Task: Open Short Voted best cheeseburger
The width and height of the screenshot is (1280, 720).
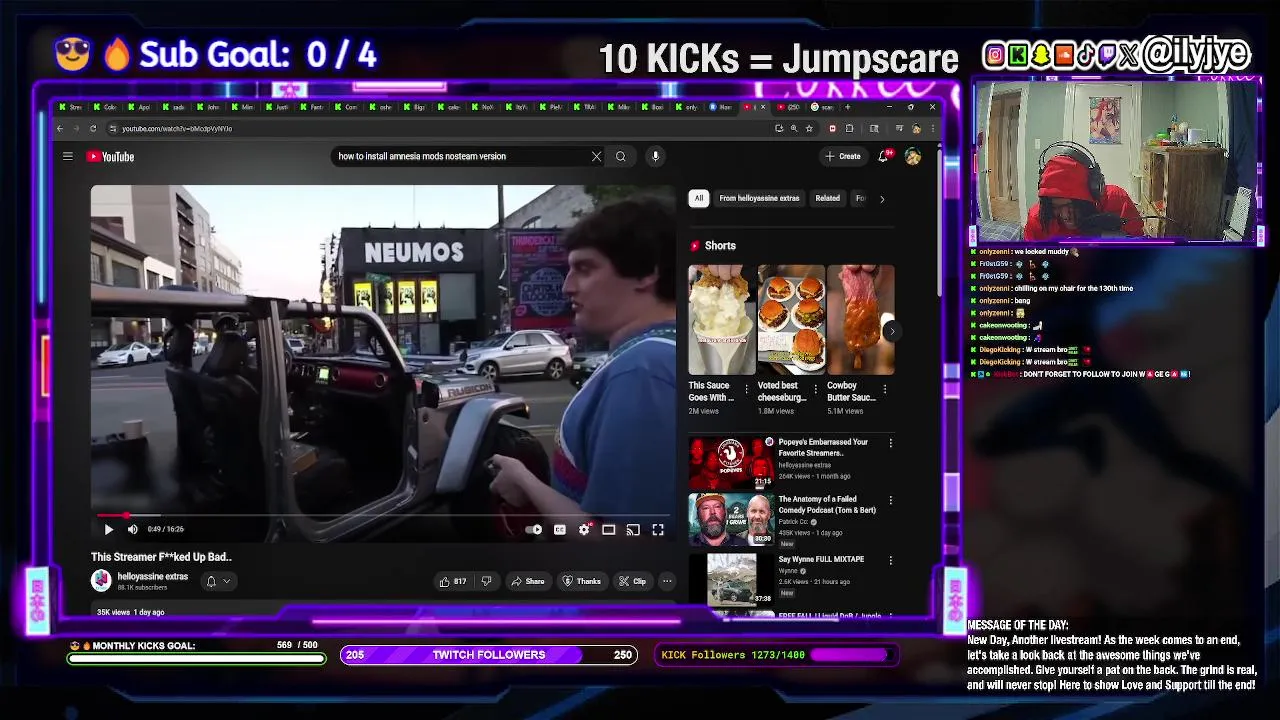Action: [x=791, y=320]
